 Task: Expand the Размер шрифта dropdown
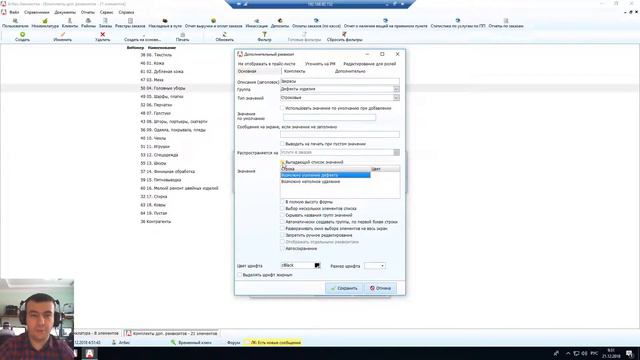tap(382, 266)
